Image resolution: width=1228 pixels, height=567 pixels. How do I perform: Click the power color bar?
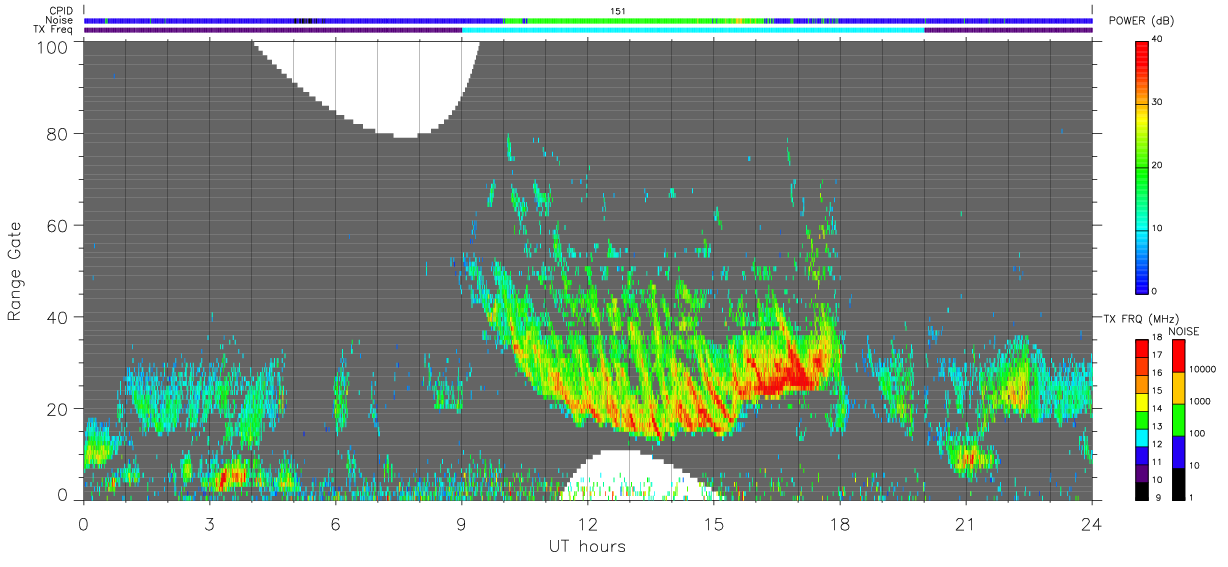1142,166
